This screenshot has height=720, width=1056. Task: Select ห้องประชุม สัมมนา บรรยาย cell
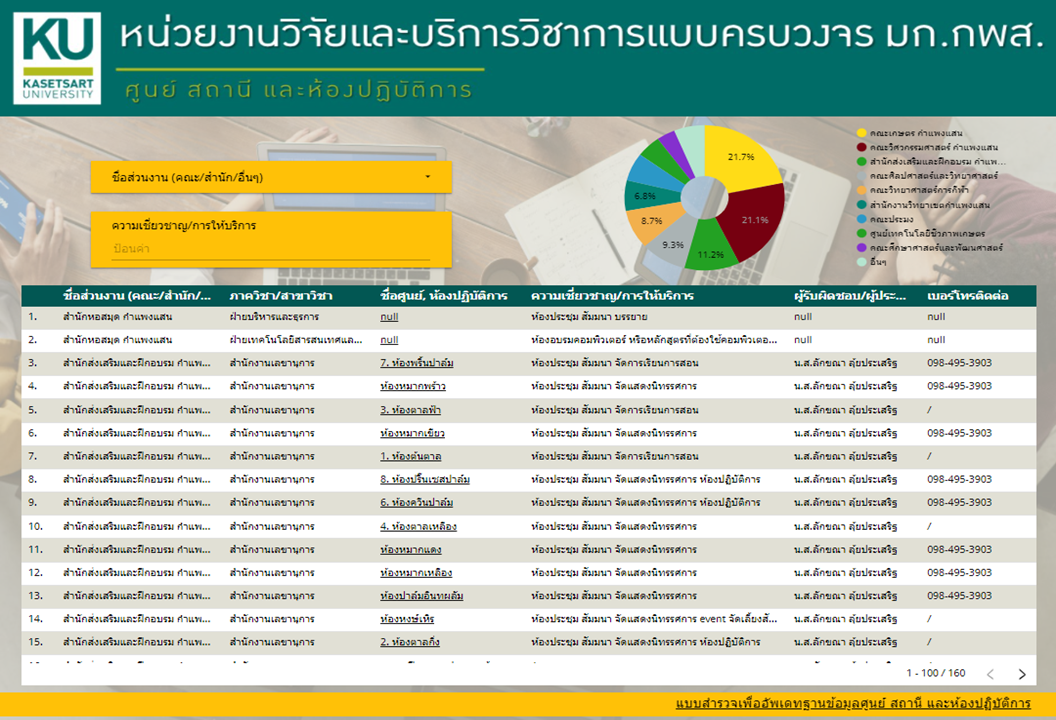(589, 317)
